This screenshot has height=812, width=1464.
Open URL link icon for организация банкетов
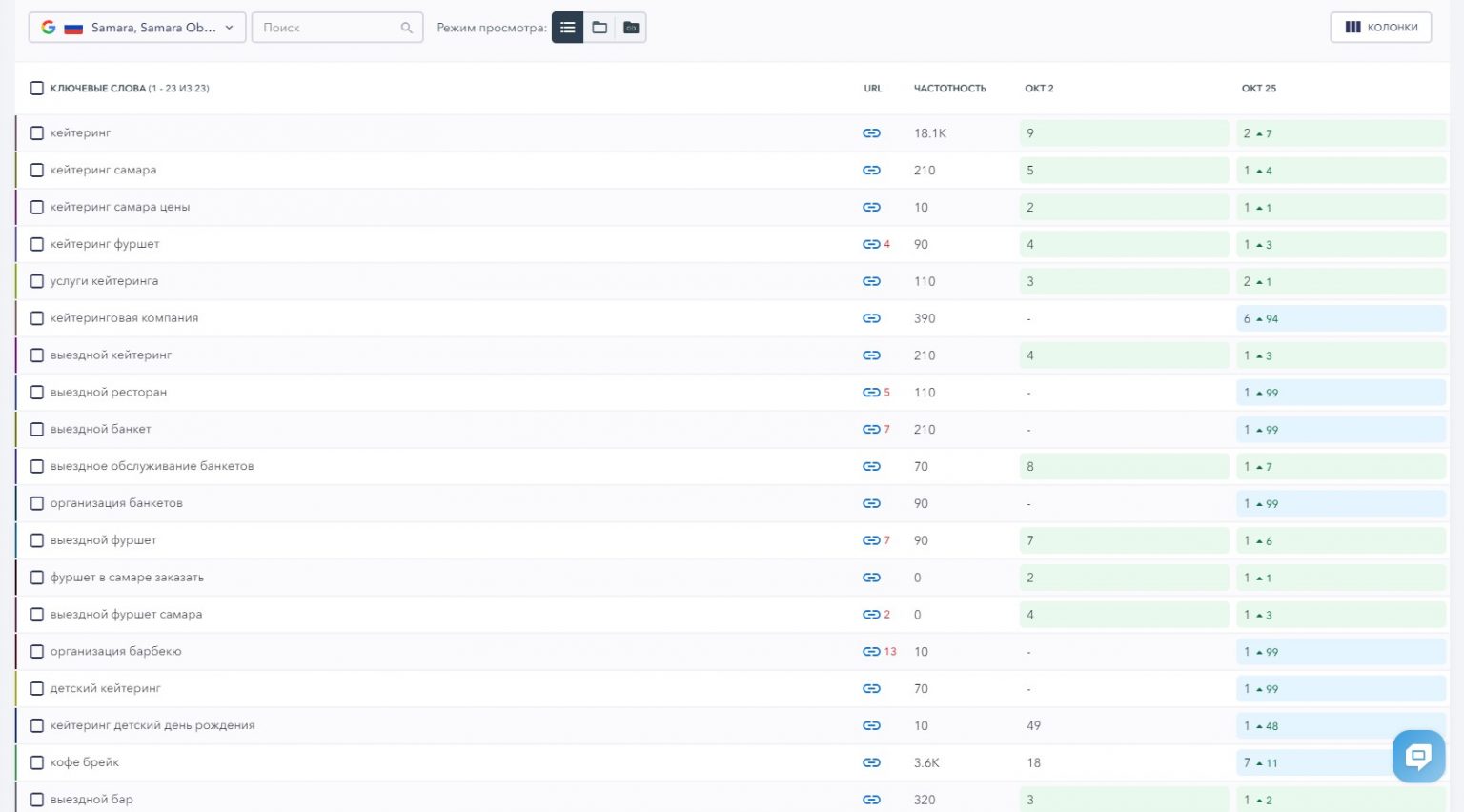click(871, 503)
